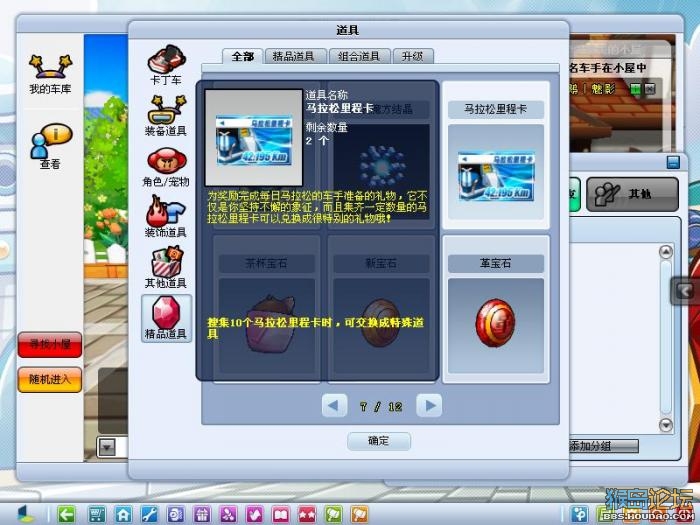Click the green chat bubble icon
The image size is (700, 525).
[x=333, y=514]
